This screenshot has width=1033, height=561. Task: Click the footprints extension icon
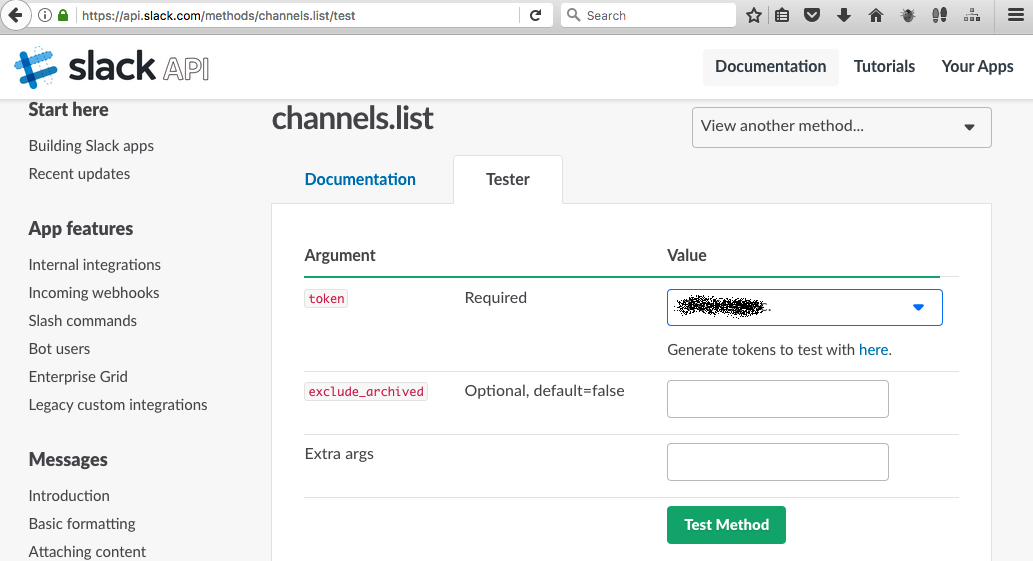[x=939, y=15]
